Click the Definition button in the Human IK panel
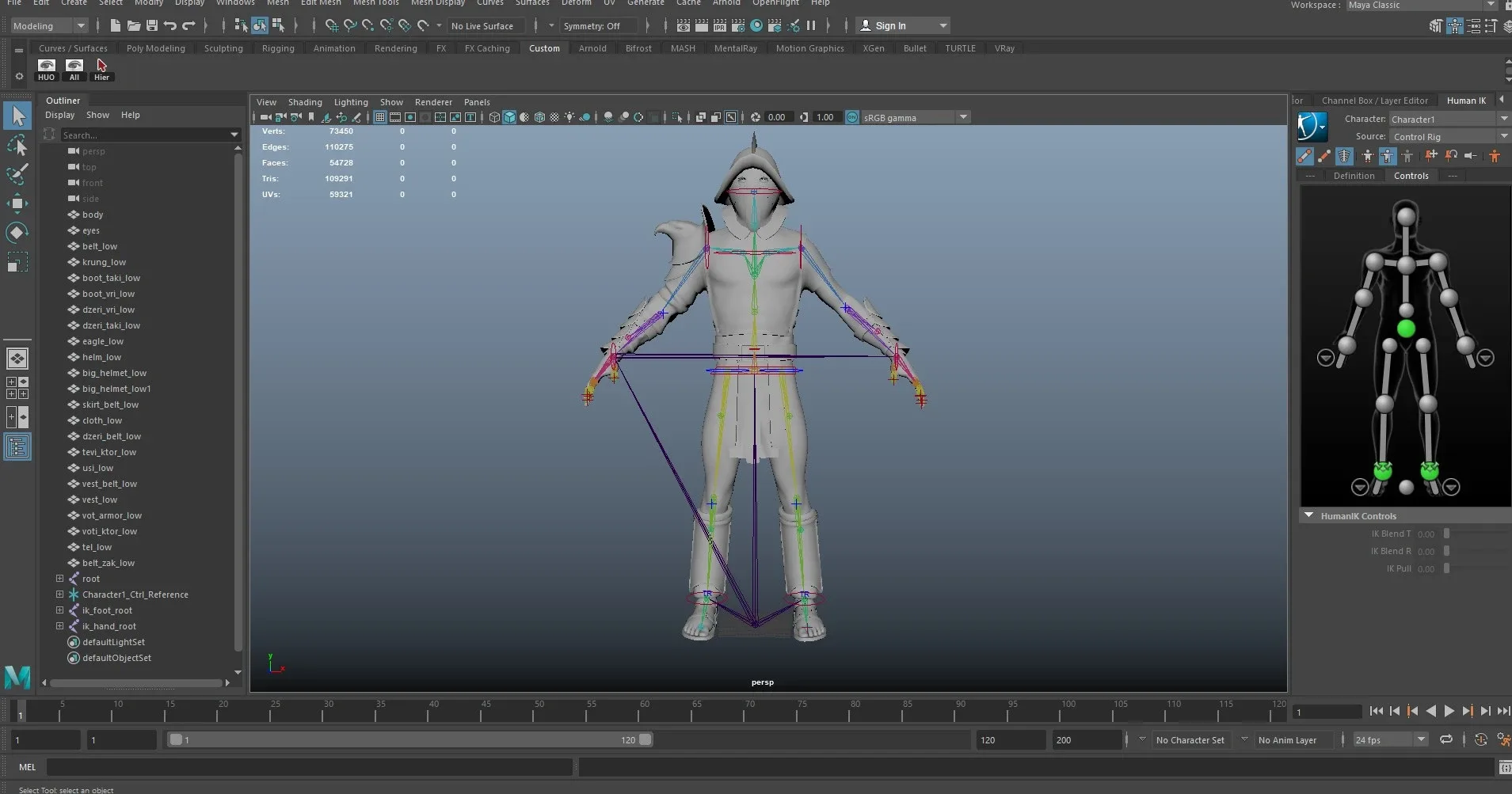The height and width of the screenshot is (794, 1512). tap(1354, 175)
